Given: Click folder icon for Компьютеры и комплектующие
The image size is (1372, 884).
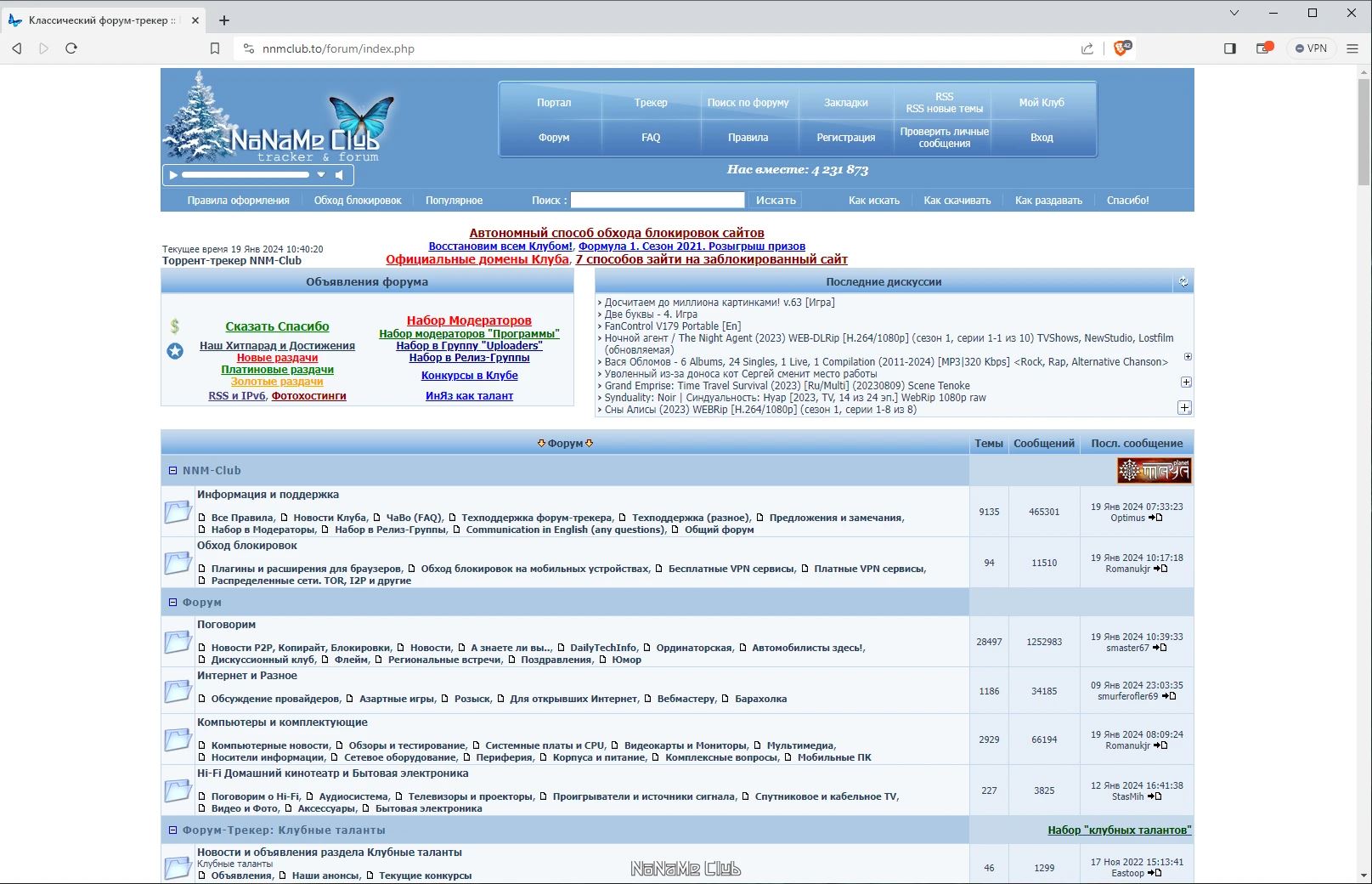Looking at the screenshot, I should tap(178, 739).
